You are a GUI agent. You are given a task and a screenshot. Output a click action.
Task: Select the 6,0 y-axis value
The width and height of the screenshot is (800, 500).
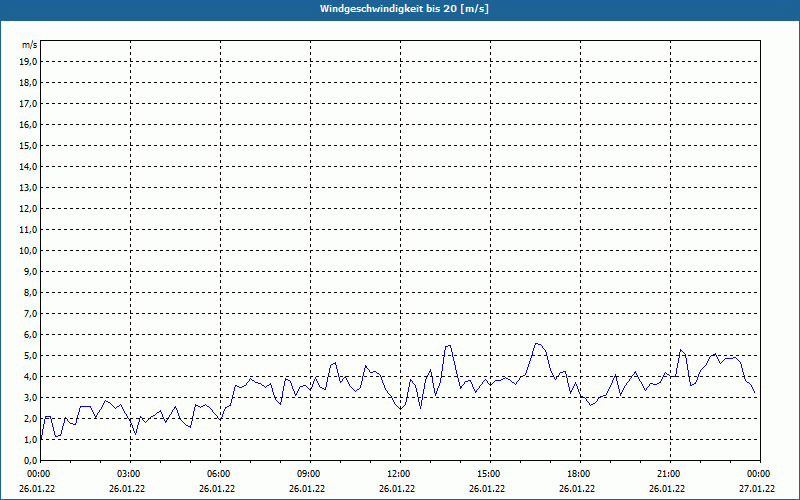(30, 335)
